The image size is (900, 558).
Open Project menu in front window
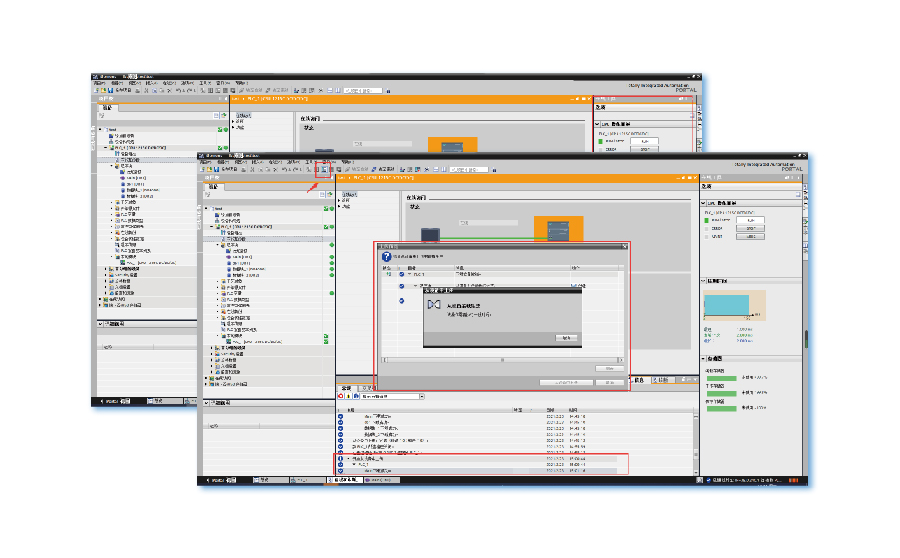pyautogui.click(x=205, y=162)
